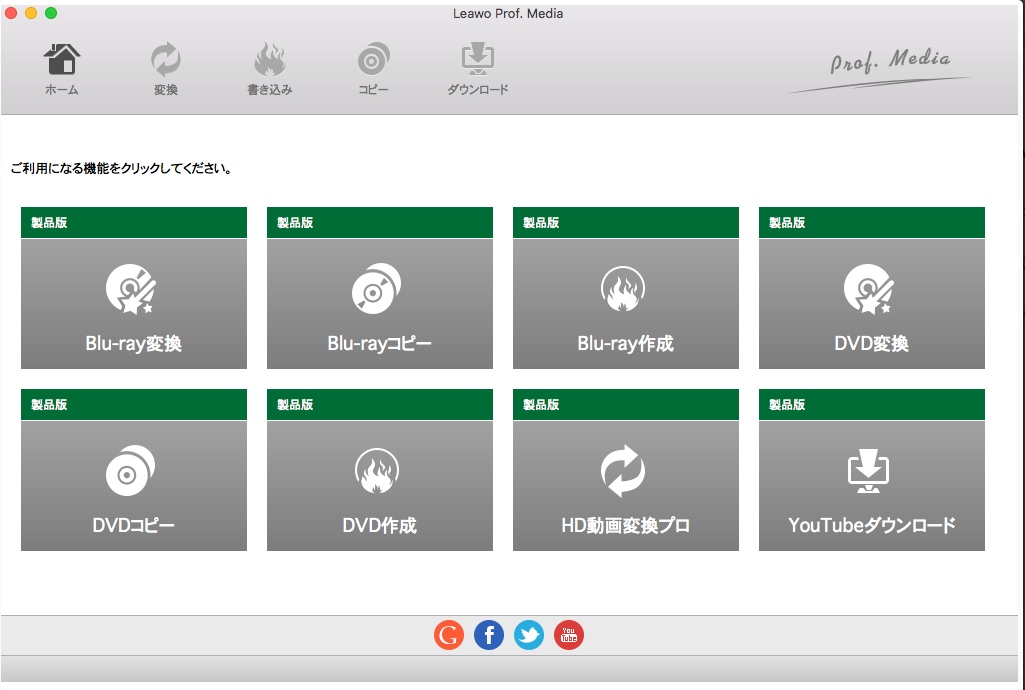Click 製品版 header above DVDコピー
The image size is (1025, 690).
(x=134, y=404)
